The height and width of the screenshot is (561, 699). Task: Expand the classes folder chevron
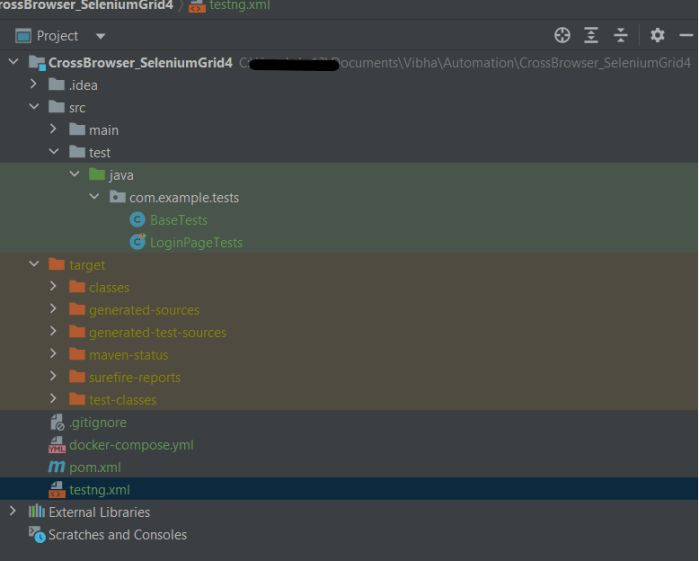(x=53, y=286)
